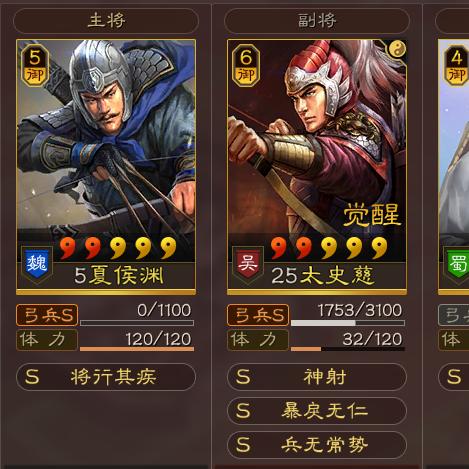Open the 兵无常势 skill

(x=317, y=445)
